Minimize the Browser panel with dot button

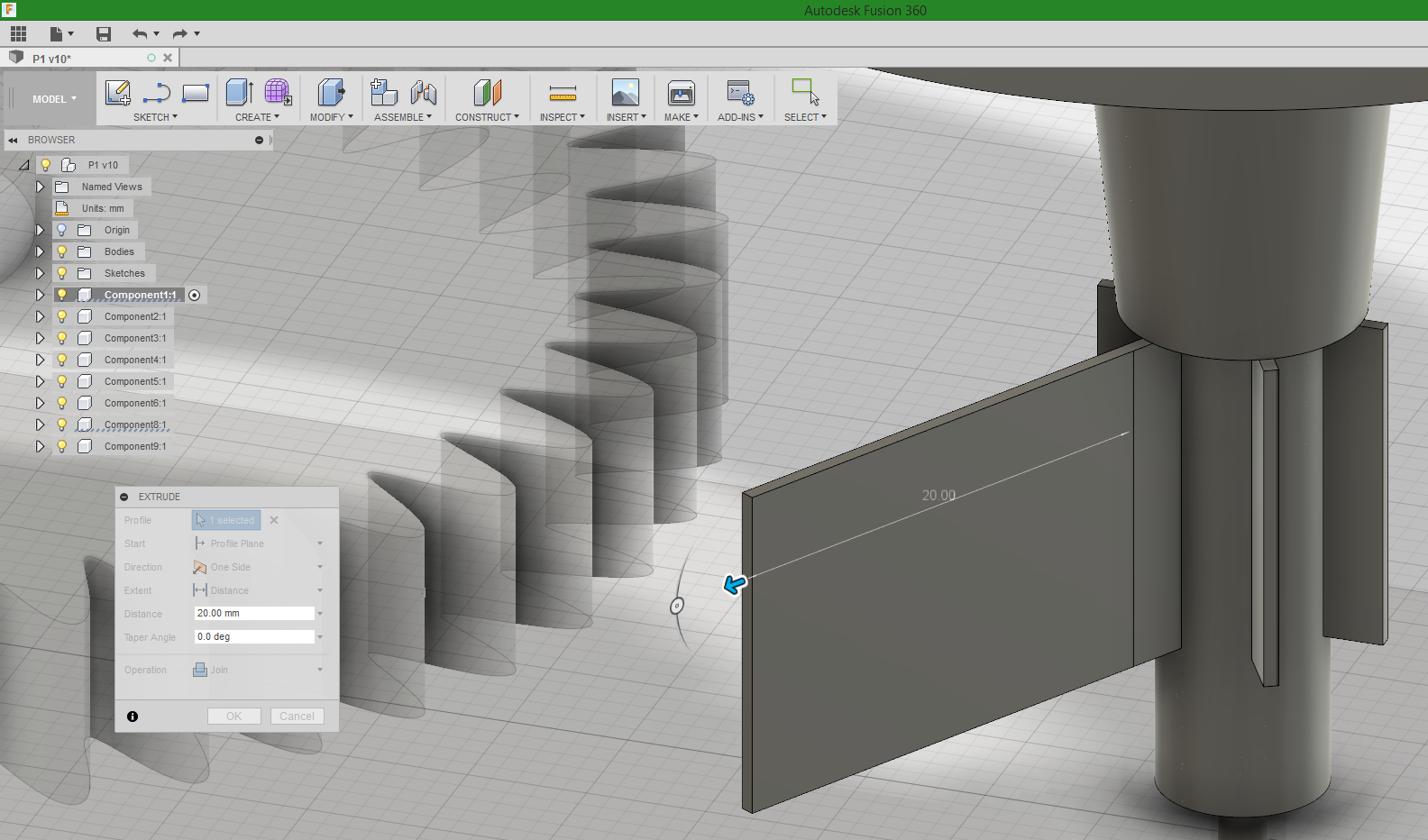click(259, 141)
